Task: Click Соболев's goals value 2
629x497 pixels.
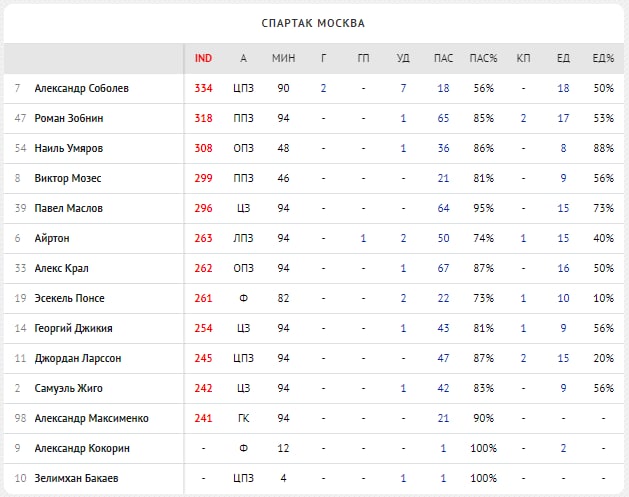Action: click(x=323, y=88)
